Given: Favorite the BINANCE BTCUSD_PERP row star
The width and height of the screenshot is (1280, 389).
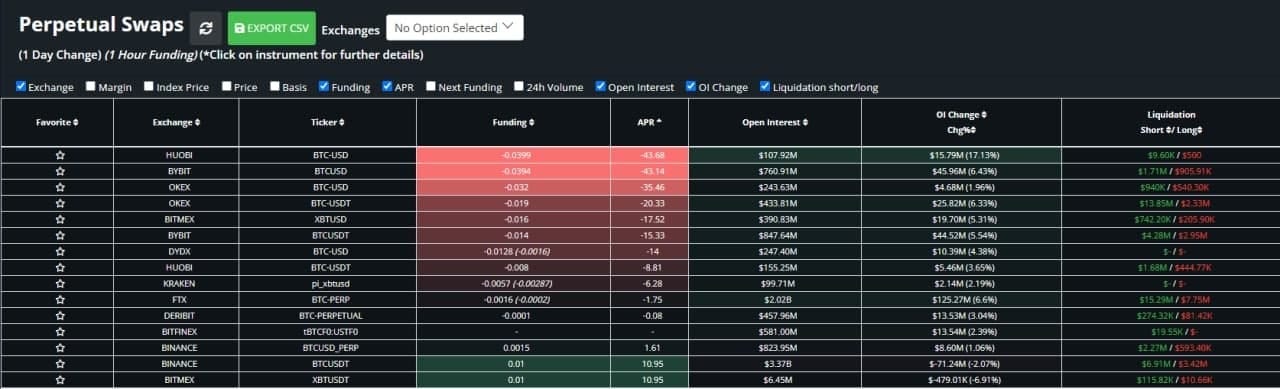Looking at the screenshot, I should pos(60,347).
